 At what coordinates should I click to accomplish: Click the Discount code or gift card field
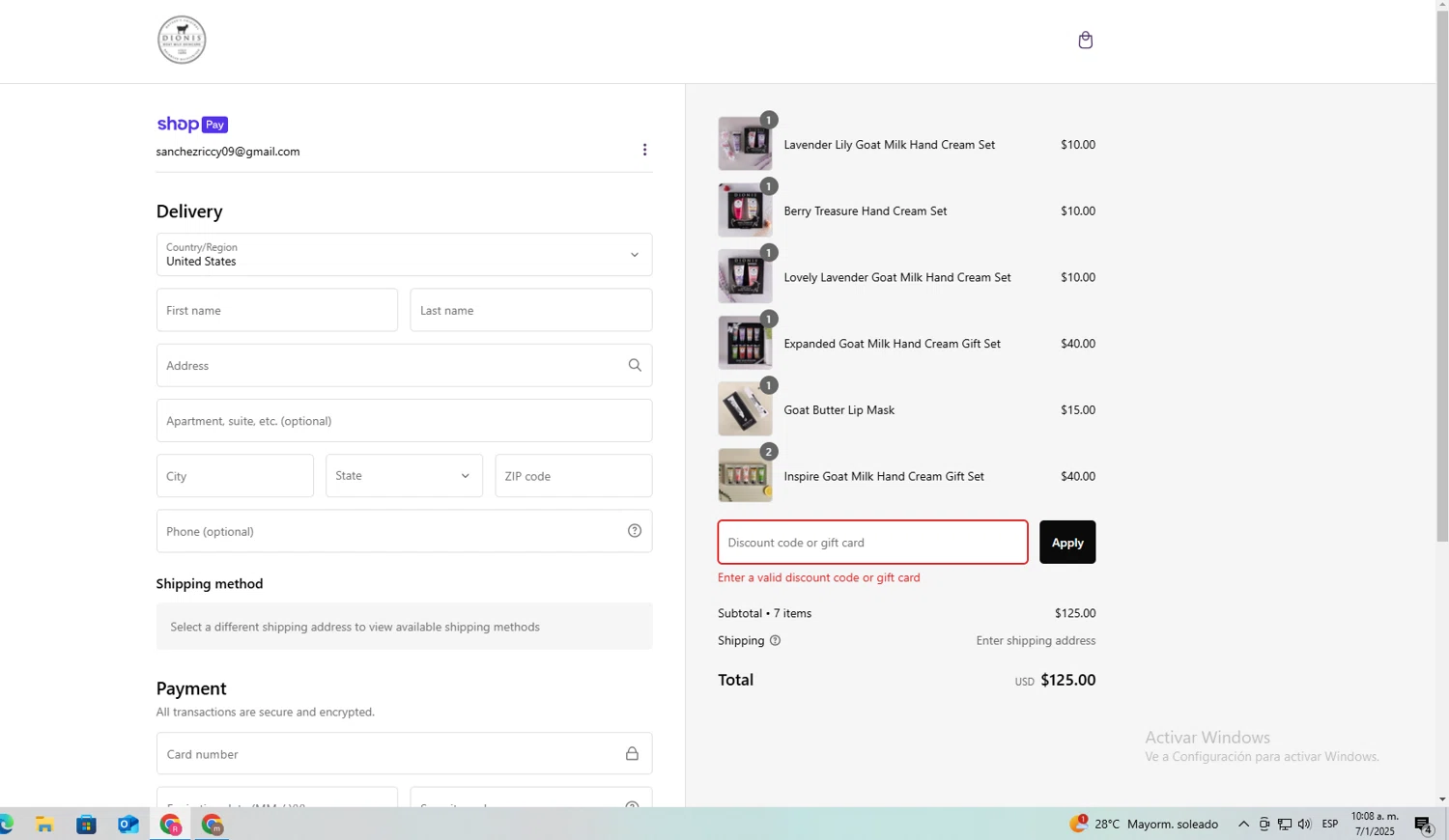click(x=872, y=542)
